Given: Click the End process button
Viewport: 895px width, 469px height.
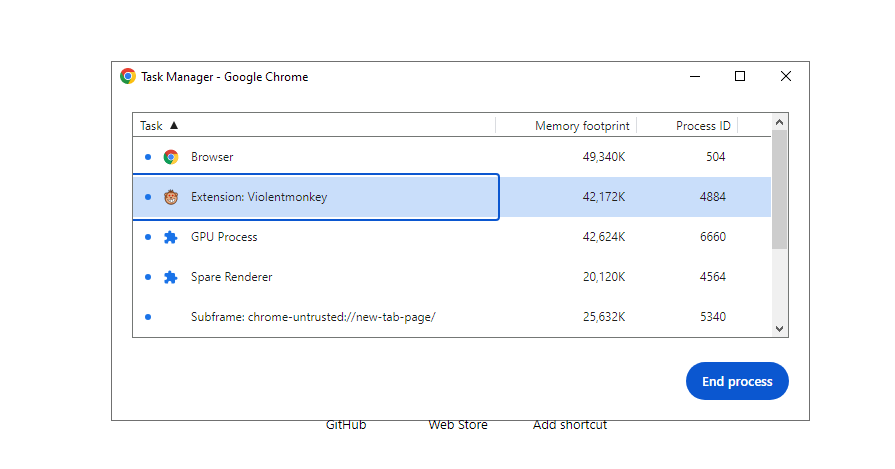Looking at the screenshot, I should point(737,381).
